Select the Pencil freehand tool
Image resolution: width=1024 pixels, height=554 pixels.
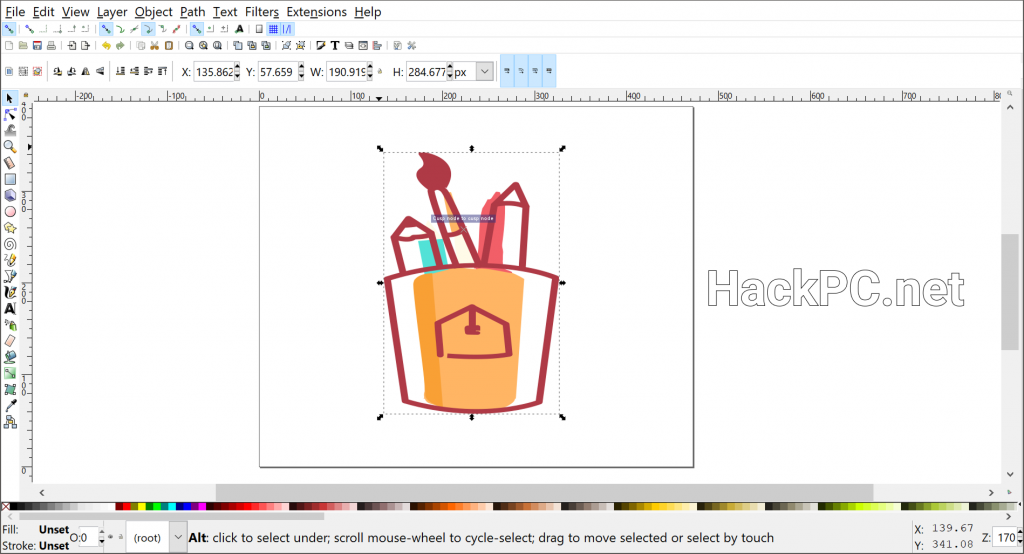pyautogui.click(x=10, y=260)
